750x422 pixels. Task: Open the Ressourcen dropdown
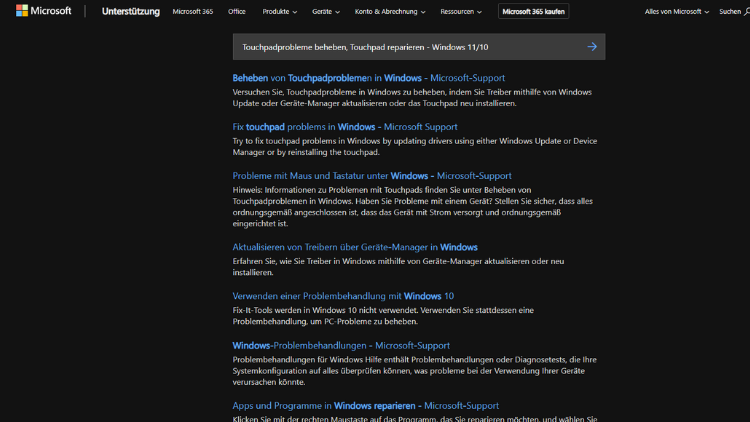coord(460,12)
